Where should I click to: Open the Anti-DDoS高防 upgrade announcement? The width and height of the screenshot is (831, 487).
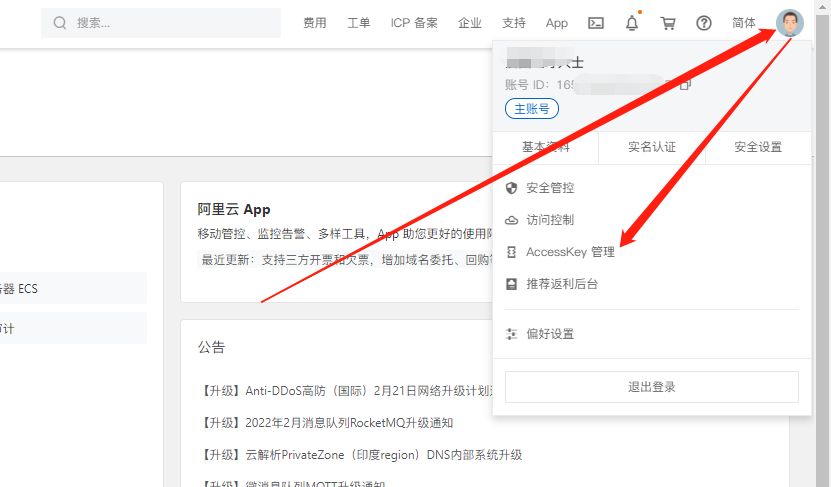[x=346, y=391]
